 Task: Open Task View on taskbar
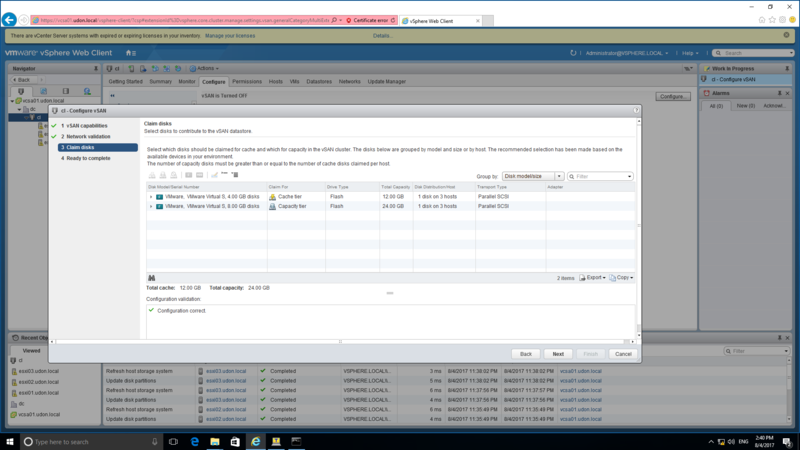(x=173, y=442)
